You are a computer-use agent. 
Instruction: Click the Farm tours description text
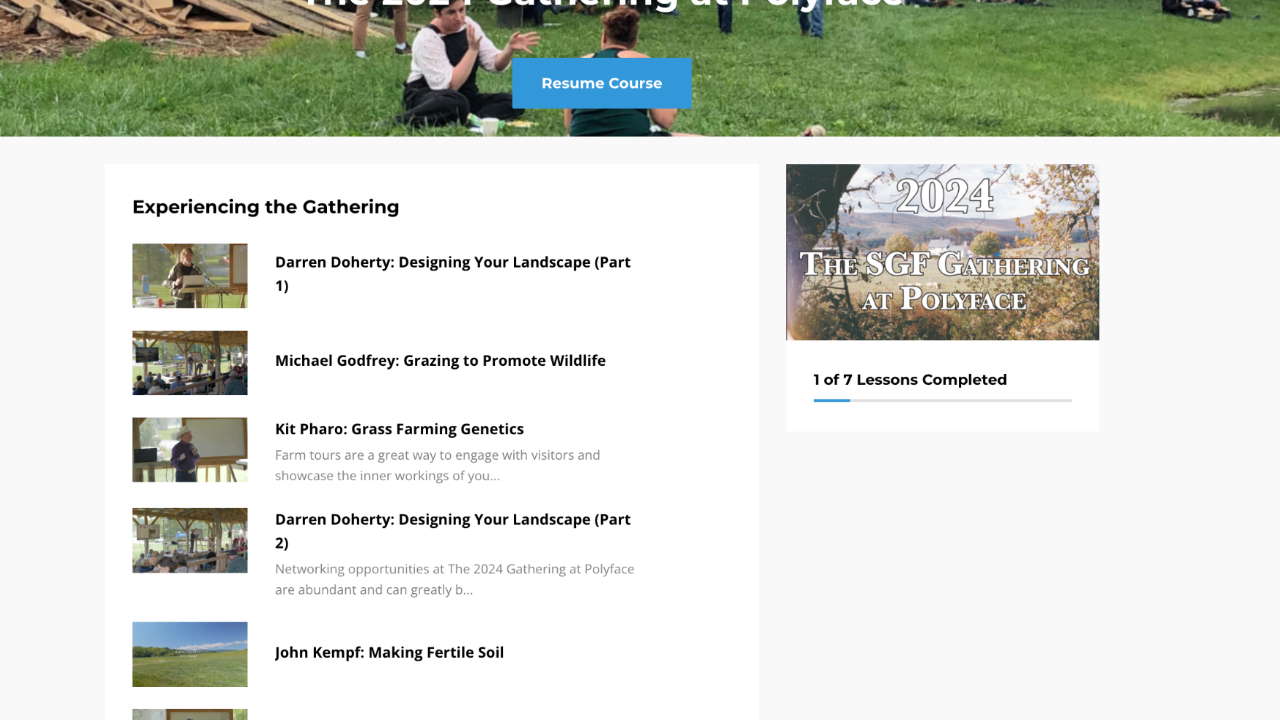coord(437,465)
